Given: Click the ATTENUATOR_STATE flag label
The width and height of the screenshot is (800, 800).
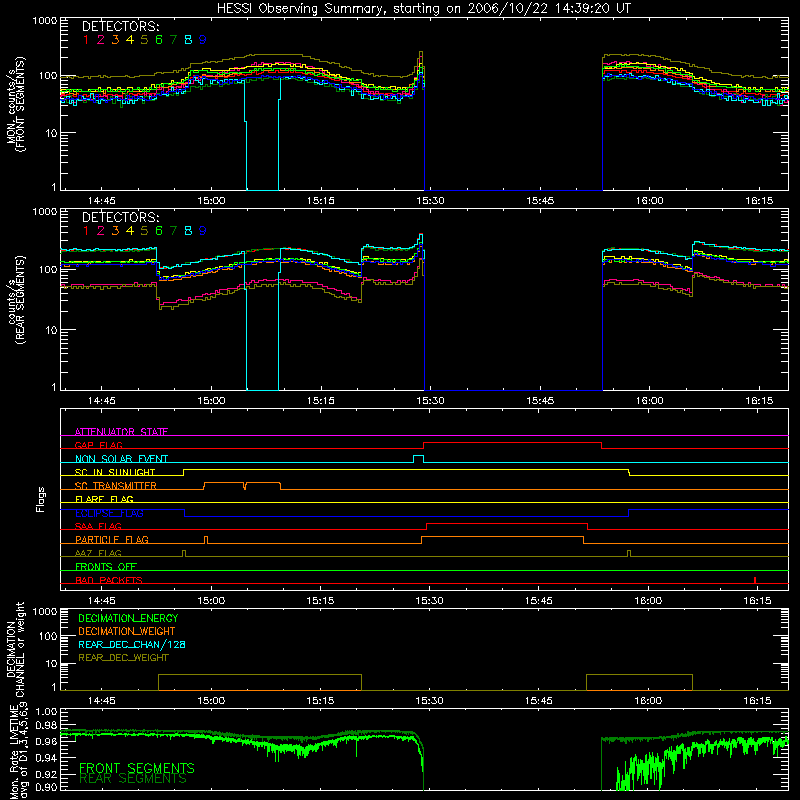Looking at the screenshot, I should [x=121, y=432].
